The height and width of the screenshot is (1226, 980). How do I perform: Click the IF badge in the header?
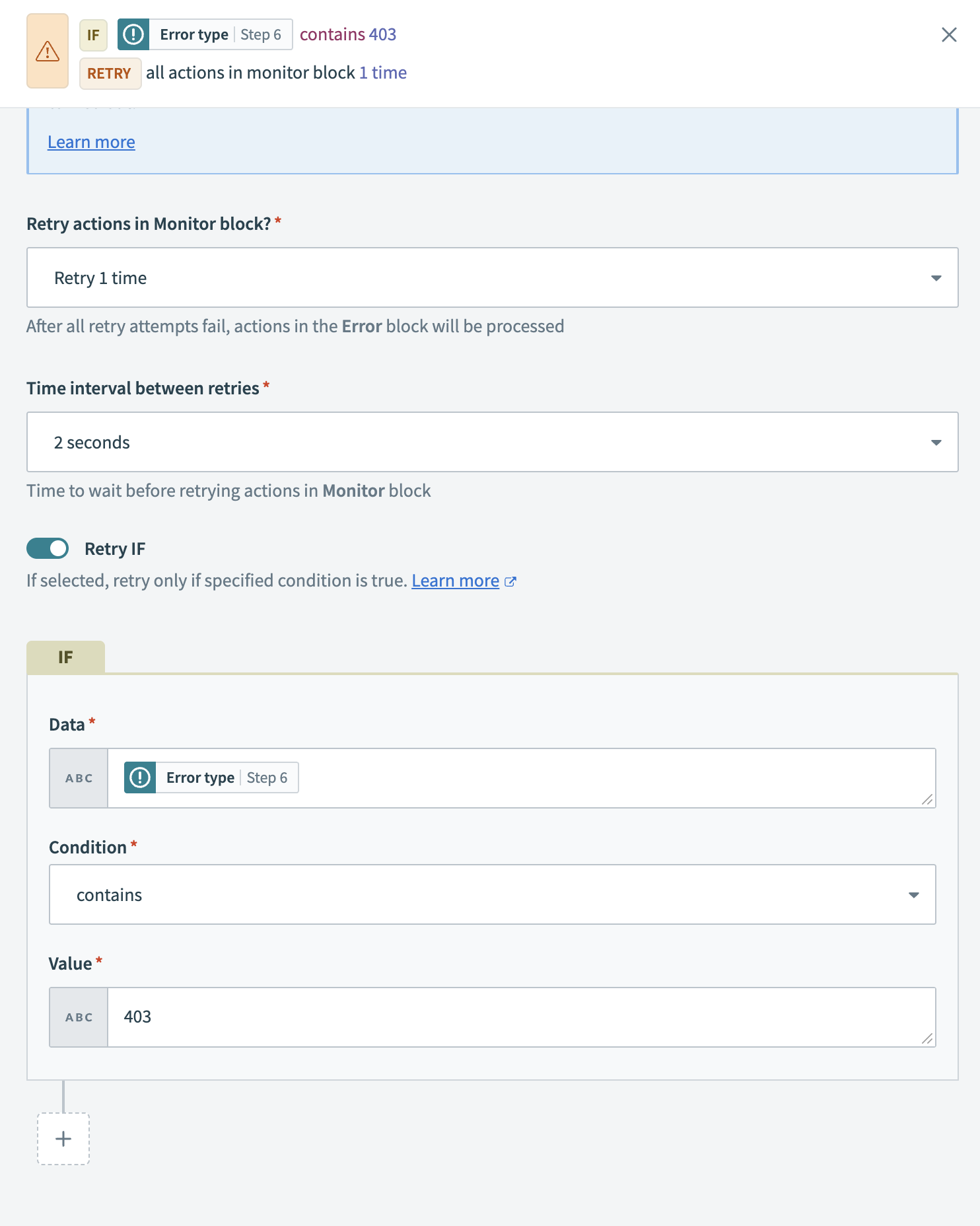click(93, 35)
